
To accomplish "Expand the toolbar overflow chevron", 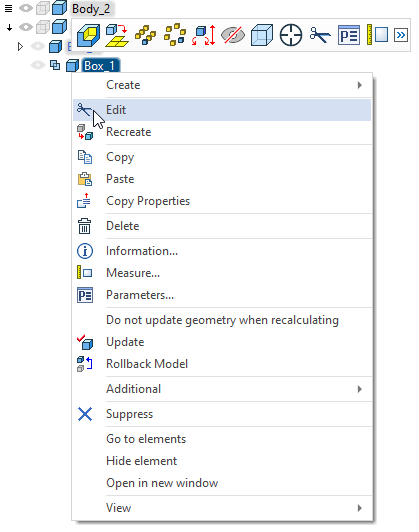I will pyautogui.click(x=401, y=35).
